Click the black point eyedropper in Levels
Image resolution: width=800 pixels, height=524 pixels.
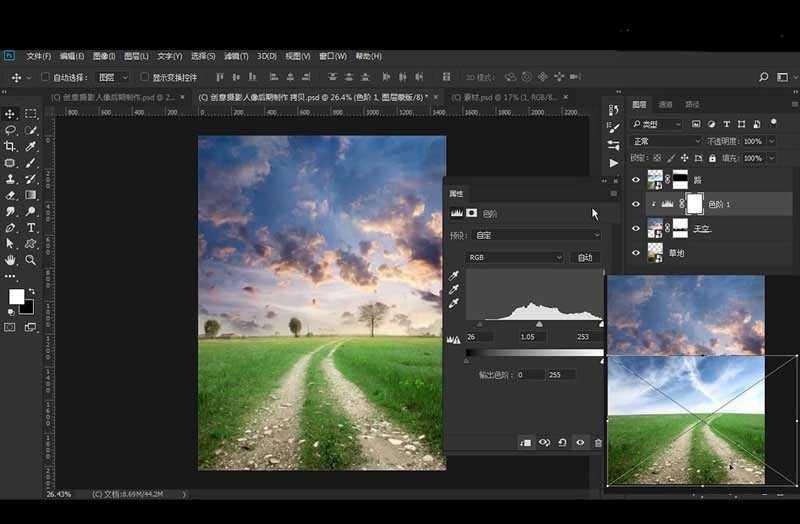click(454, 275)
